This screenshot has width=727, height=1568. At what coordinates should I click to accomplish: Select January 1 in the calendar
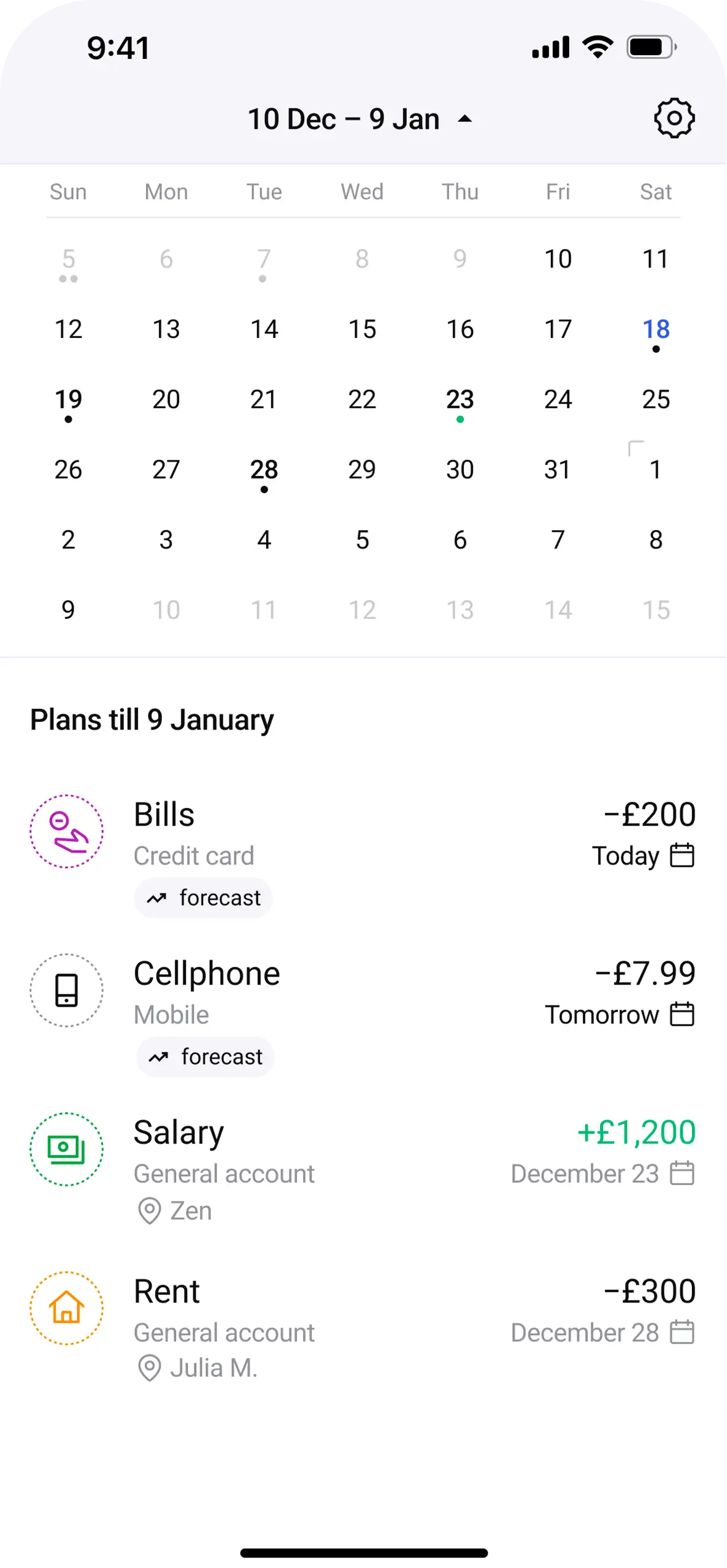[x=655, y=470]
